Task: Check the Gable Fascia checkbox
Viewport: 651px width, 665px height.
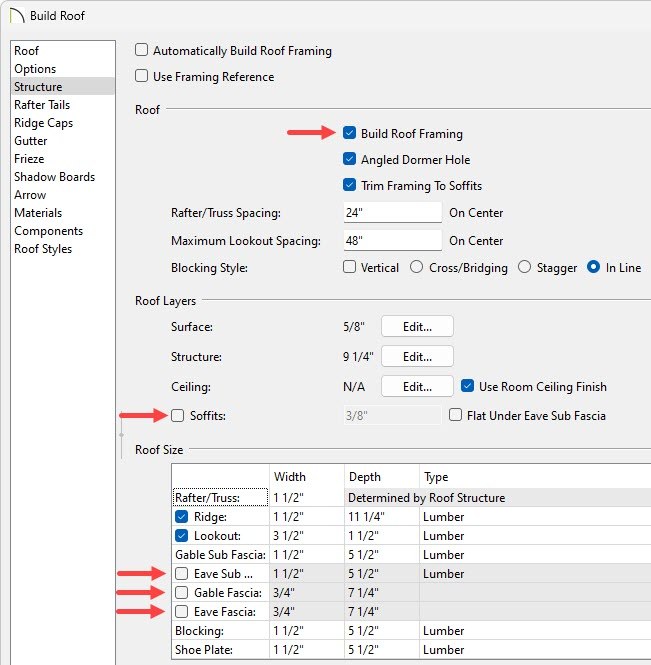Action: tap(182, 592)
